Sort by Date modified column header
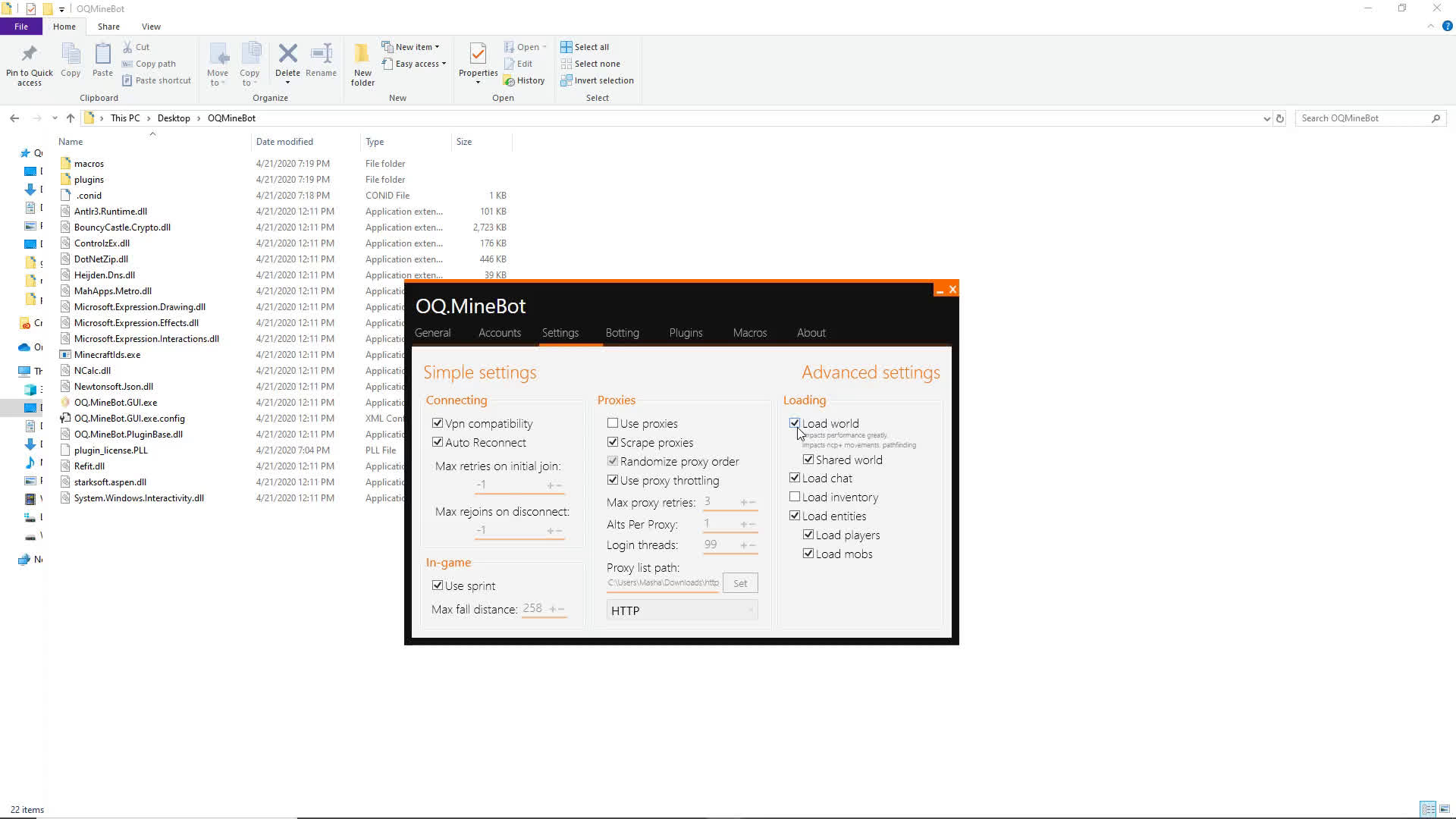 point(284,142)
